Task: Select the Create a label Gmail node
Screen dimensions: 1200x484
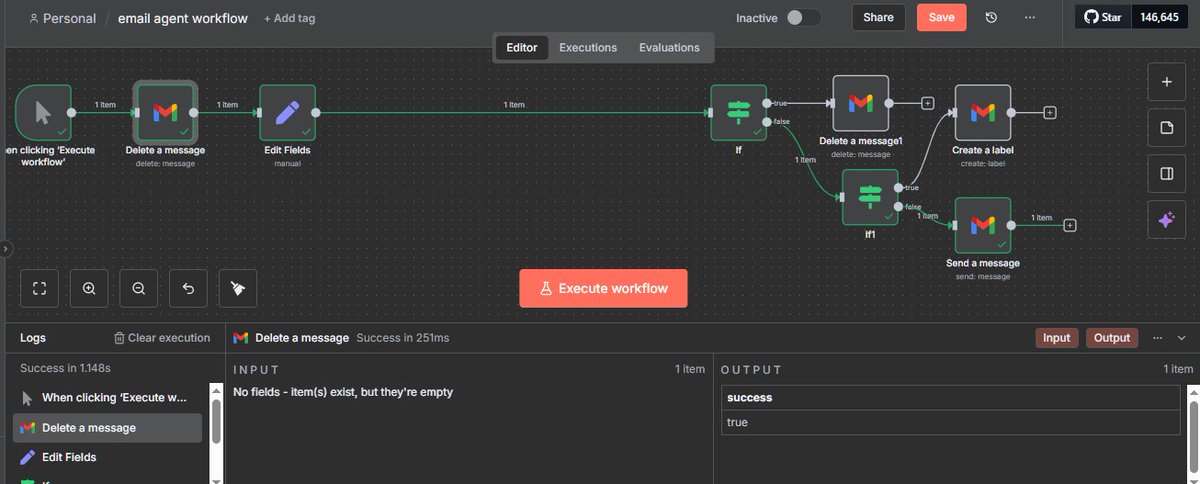Action: [983, 112]
